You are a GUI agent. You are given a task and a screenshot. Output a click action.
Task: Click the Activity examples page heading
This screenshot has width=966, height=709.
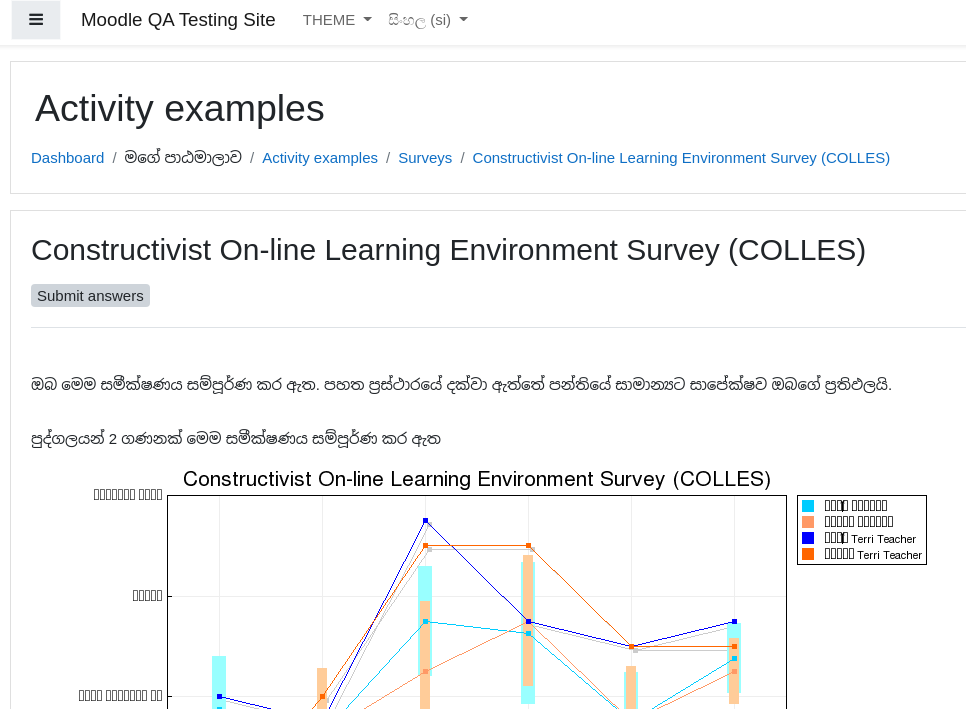(179, 108)
